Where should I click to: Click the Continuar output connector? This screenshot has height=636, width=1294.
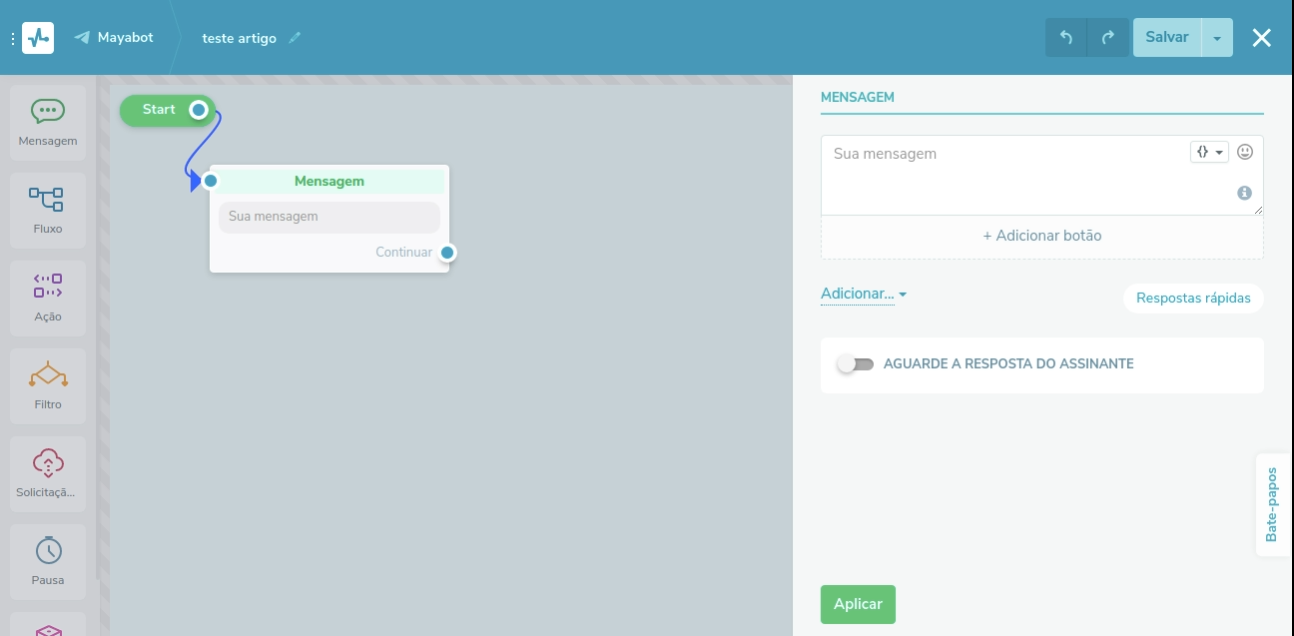pos(447,252)
